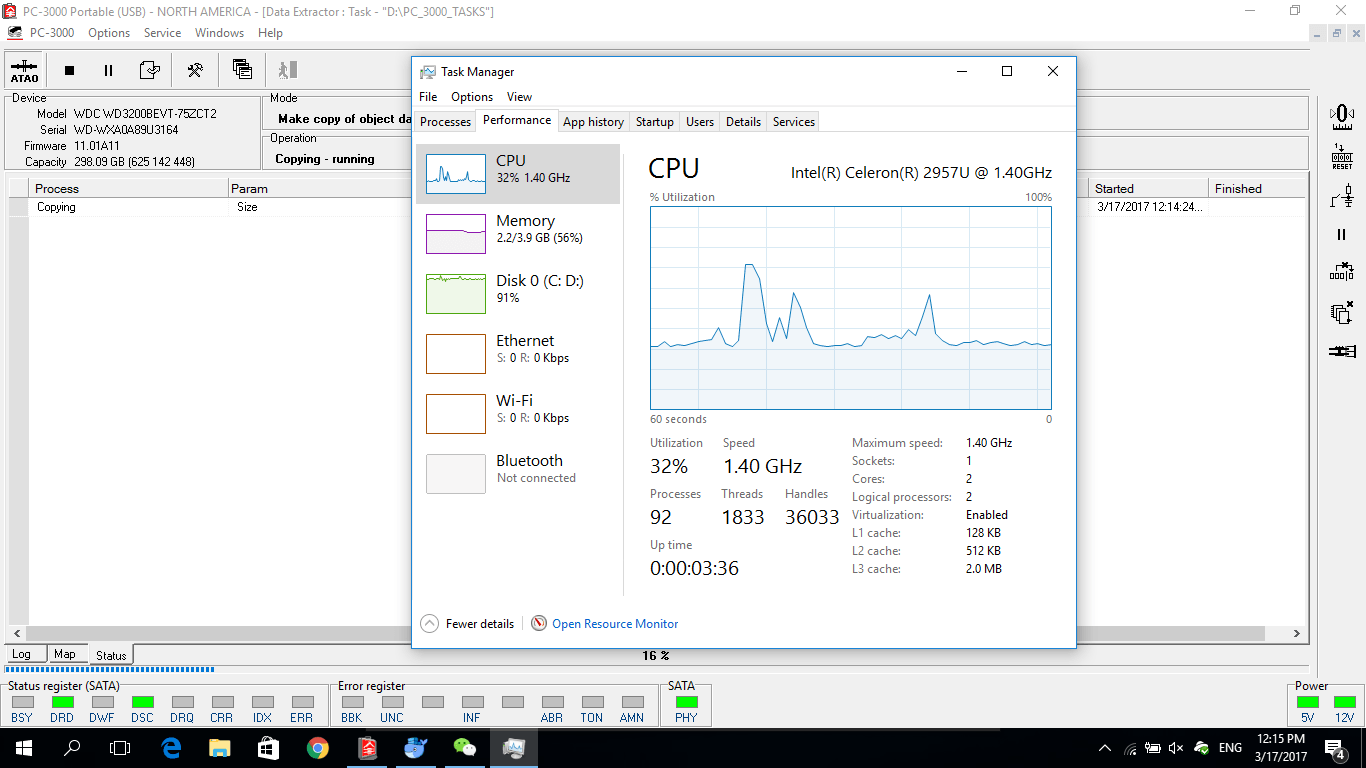The width and height of the screenshot is (1366, 768).
Task: Click the document with arrow toolbar icon
Action: 149,70
